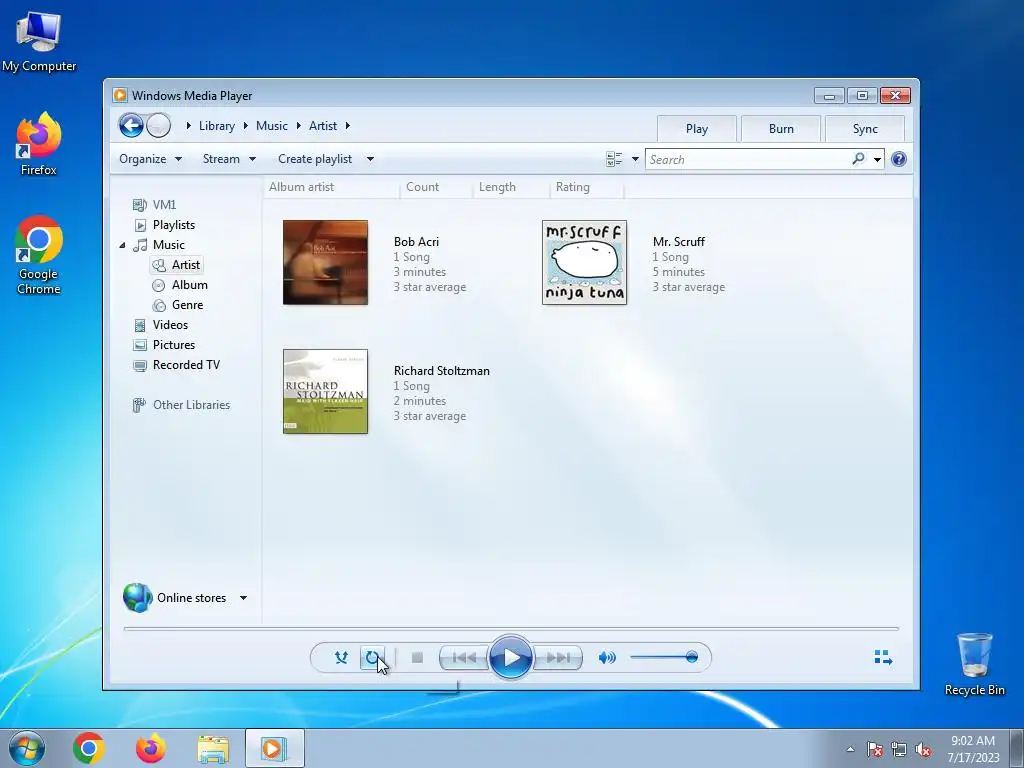This screenshot has width=1024, height=768.
Task: Click Artist in the breadcrumb
Action: [x=323, y=125]
